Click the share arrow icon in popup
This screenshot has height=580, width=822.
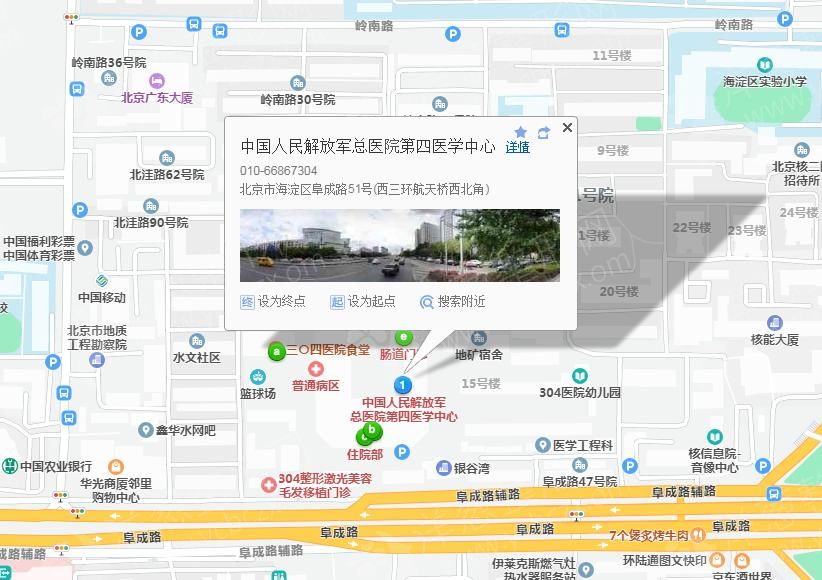coord(544,133)
